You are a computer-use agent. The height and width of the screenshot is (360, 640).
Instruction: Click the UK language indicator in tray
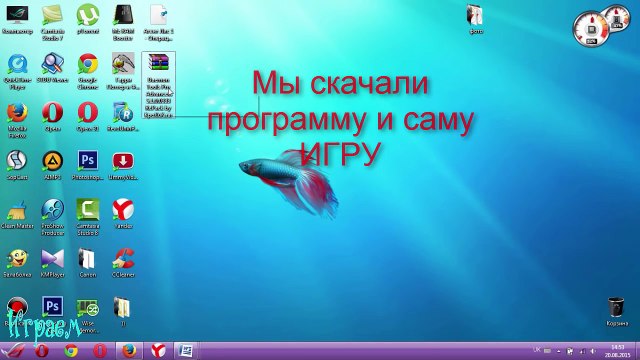[537, 350]
